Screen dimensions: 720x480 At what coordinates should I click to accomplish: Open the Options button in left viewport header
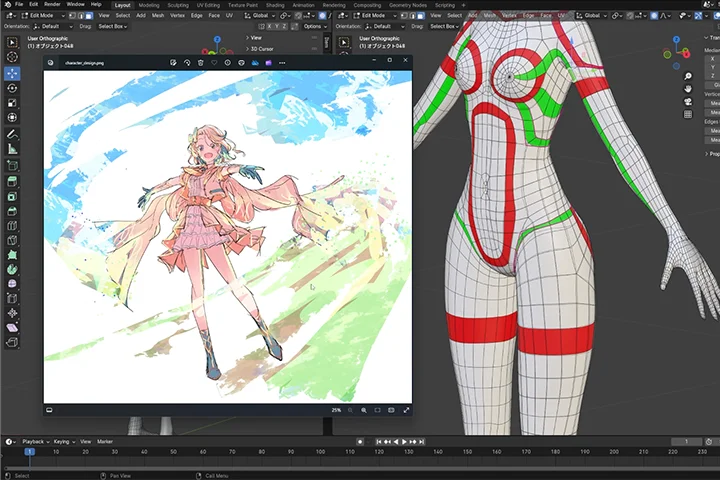pyautogui.click(x=313, y=27)
